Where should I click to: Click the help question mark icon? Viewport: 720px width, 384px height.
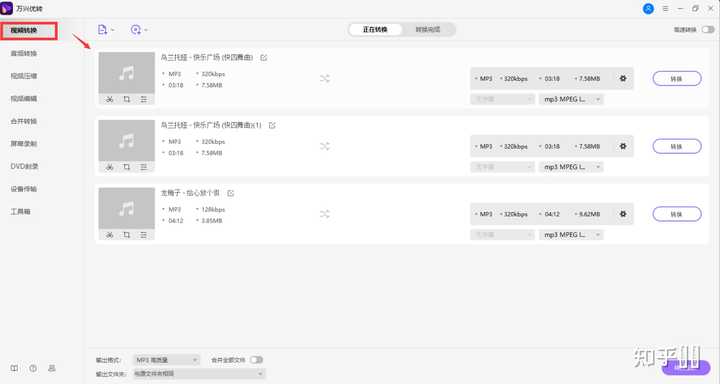click(33, 368)
